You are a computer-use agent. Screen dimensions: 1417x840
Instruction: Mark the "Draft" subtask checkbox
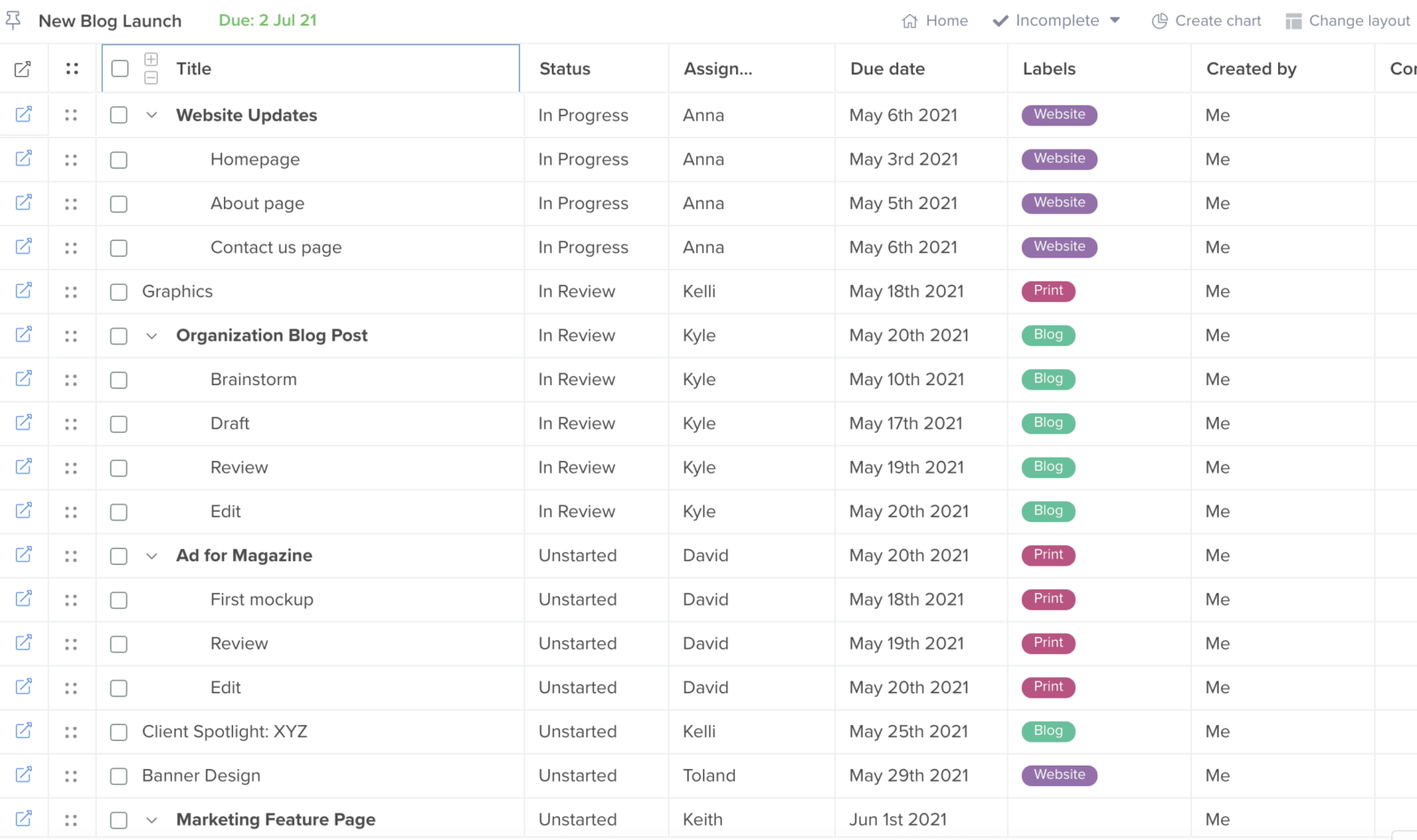pos(119,423)
